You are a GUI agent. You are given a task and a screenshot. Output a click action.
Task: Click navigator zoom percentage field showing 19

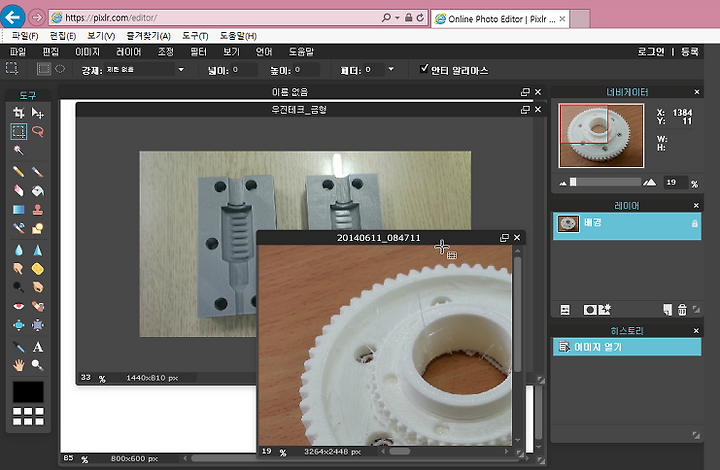tap(675, 183)
